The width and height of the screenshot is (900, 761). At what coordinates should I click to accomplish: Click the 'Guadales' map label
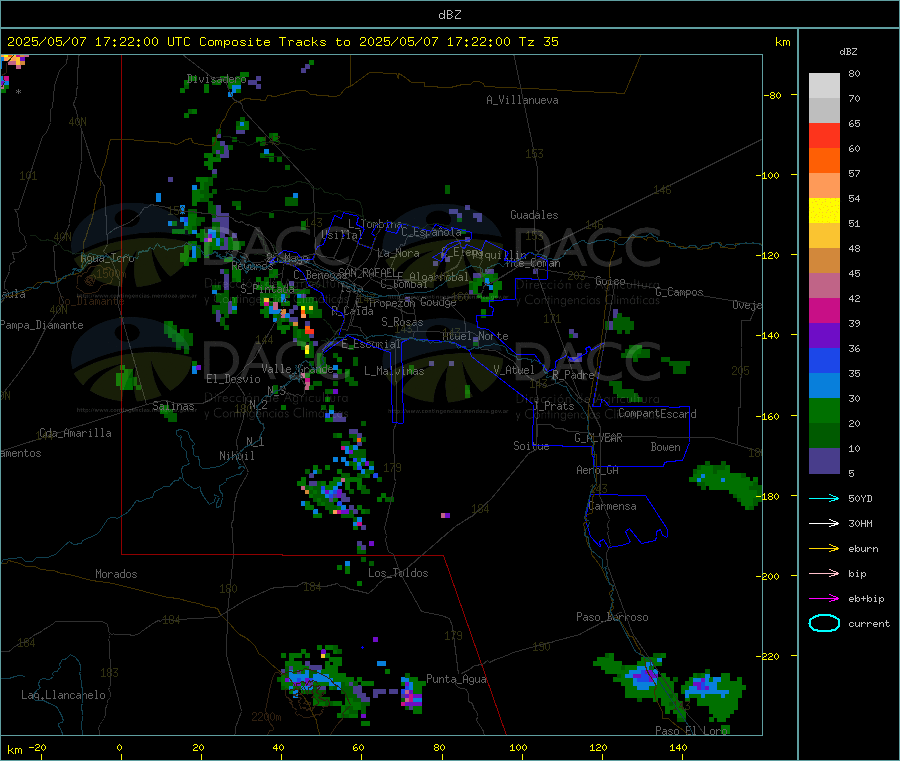pos(534,215)
